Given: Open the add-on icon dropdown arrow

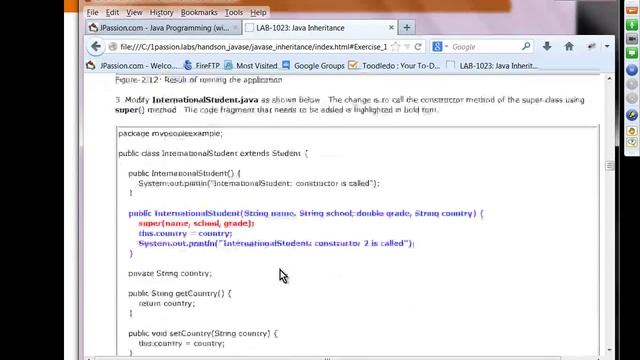Looking at the screenshot, I should pyautogui.click(x=607, y=47).
